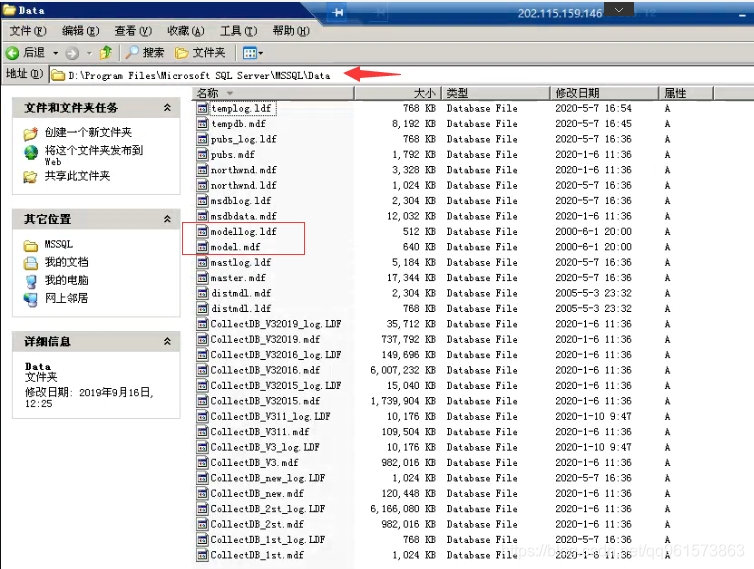Go up one folder level icon
This screenshot has width=754, height=569.
pos(106,52)
